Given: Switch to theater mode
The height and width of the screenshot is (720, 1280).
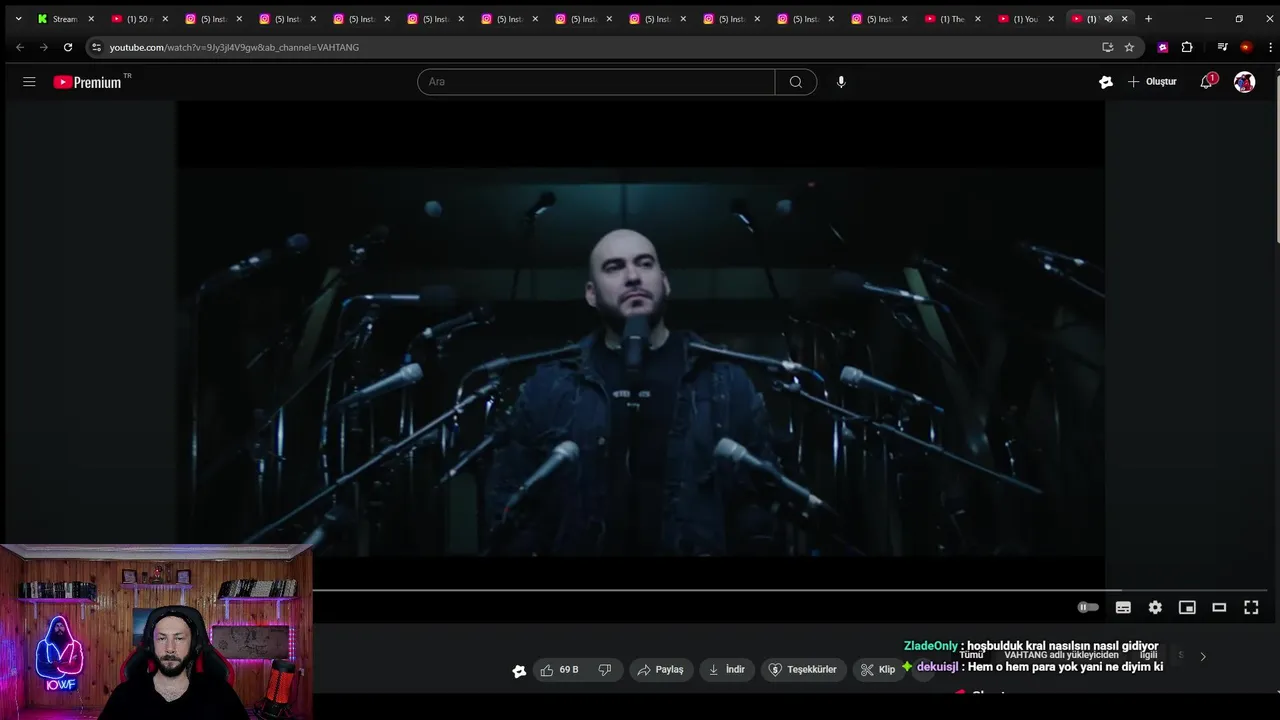Looking at the screenshot, I should [x=1219, y=607].
